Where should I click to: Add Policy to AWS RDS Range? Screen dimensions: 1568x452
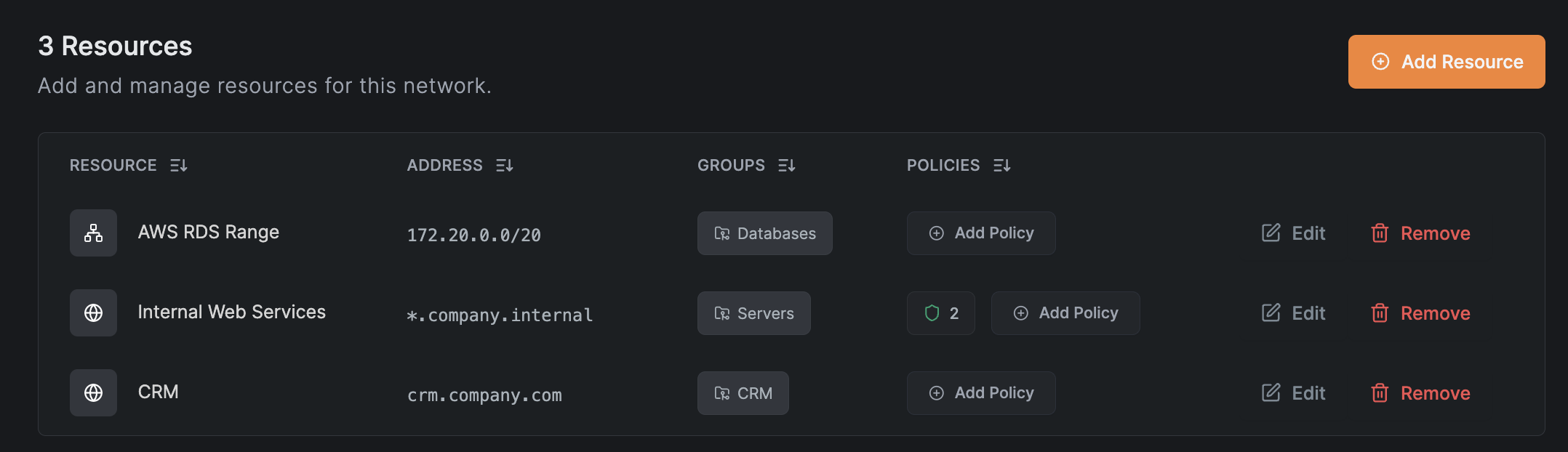(x=980, y=233)
